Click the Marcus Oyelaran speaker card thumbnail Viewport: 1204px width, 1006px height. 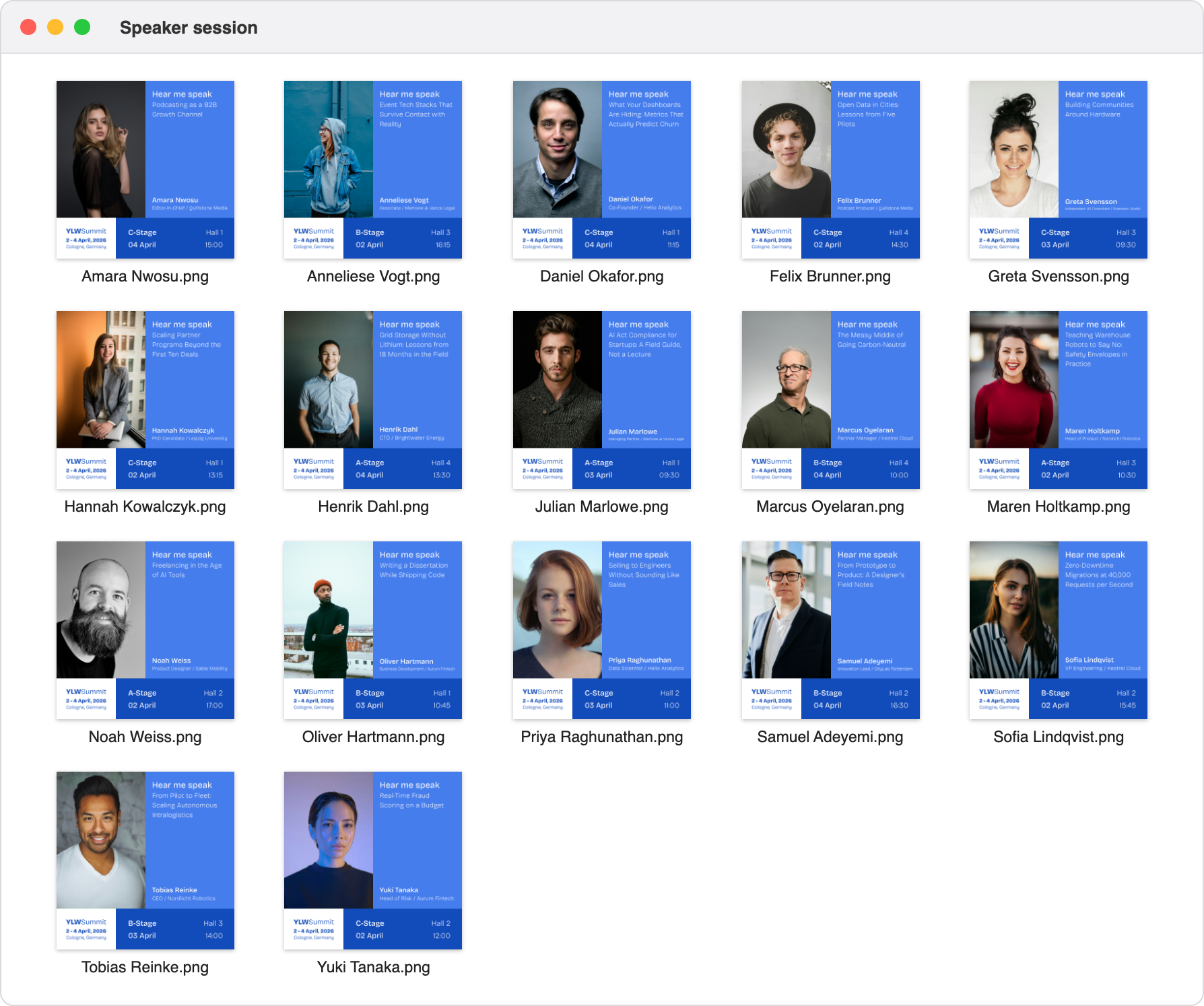831,400
